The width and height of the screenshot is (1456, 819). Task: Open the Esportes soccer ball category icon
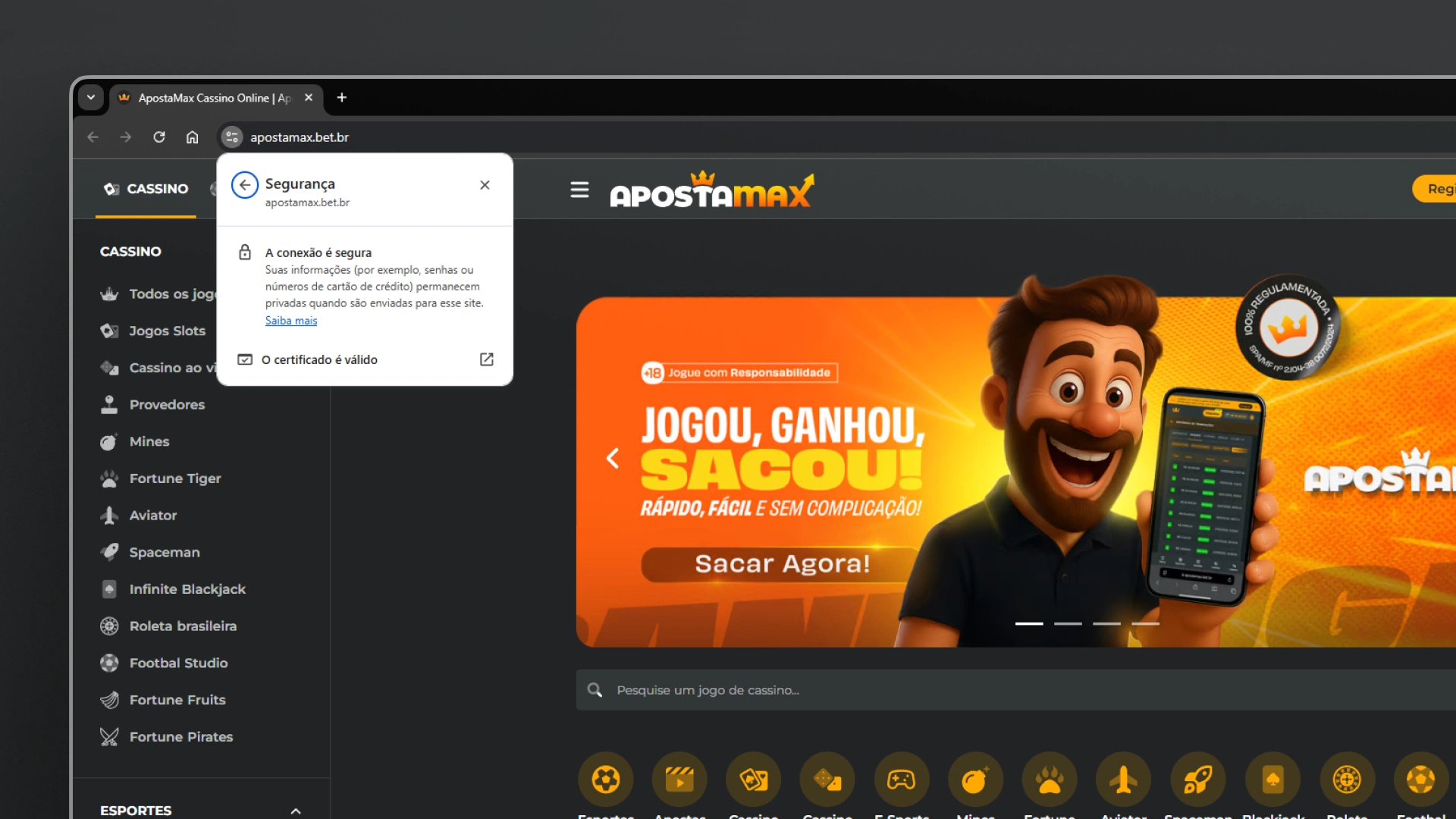[x=605, y=780]
